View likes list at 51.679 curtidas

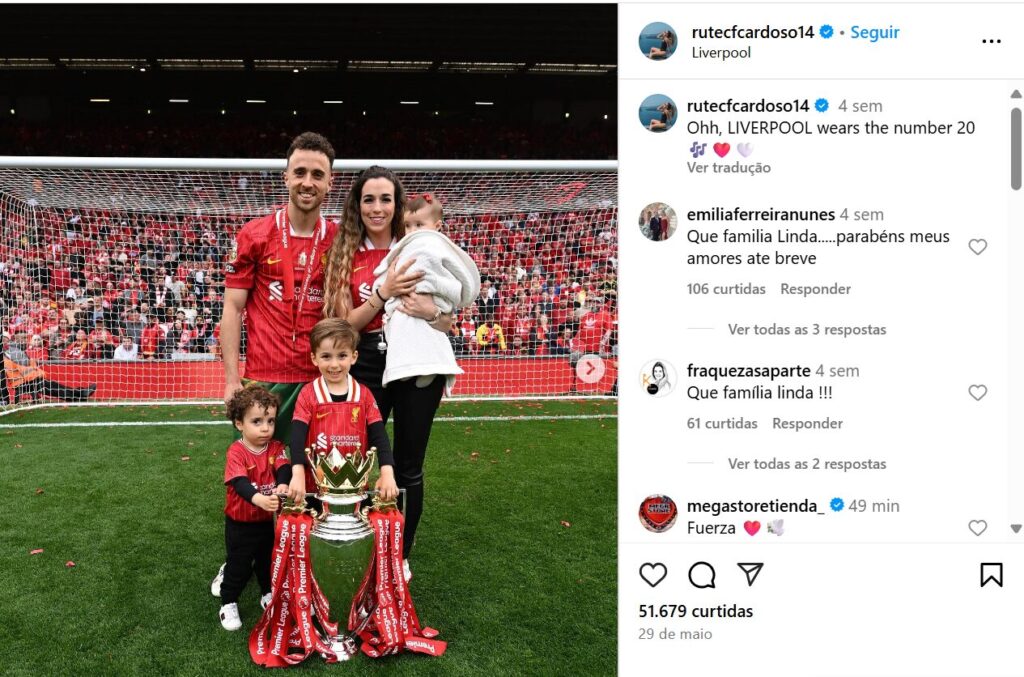(696, 611)
